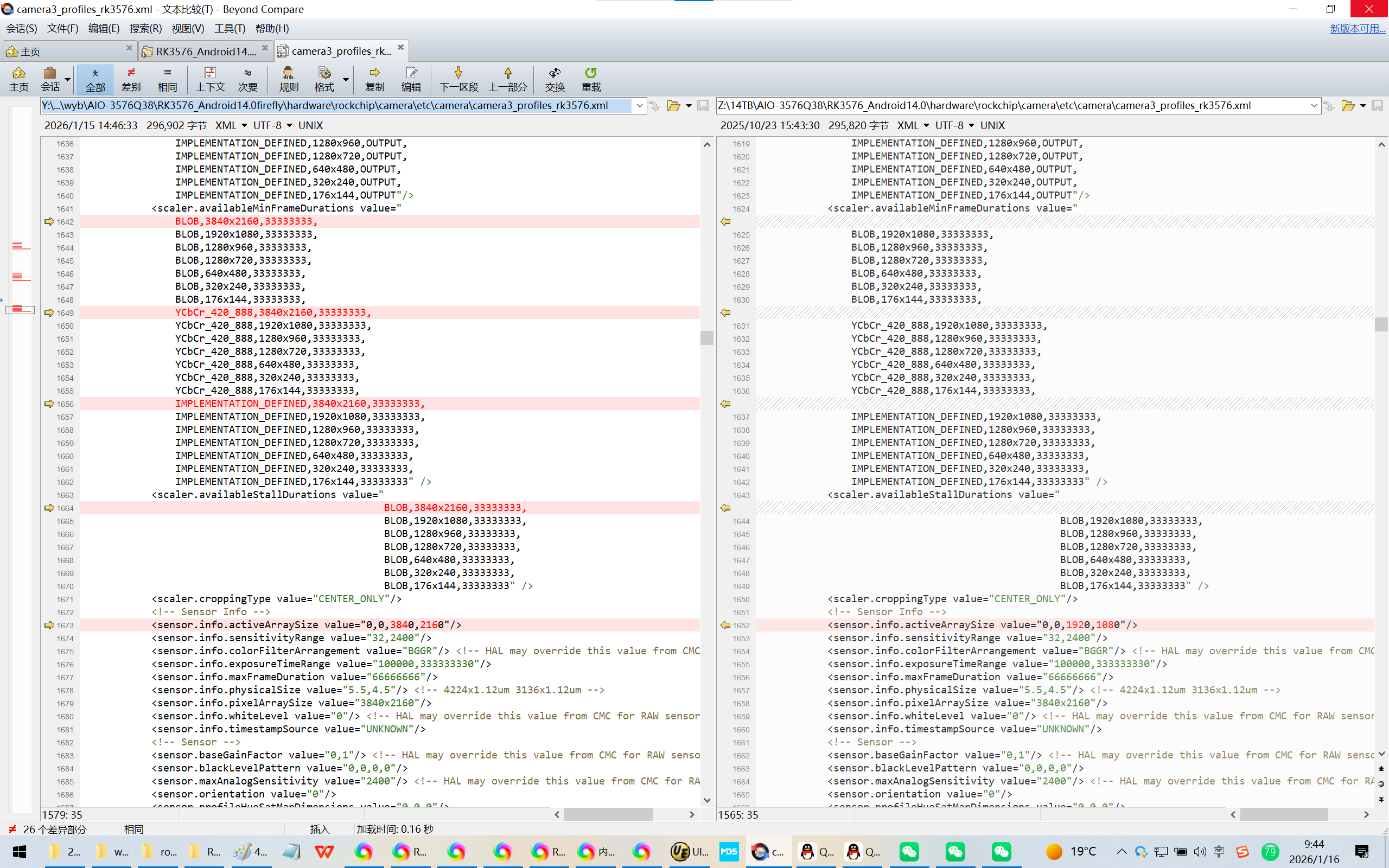Open the 会话 sessions briefcase icon
The height and width of the screenshot is (868, 1389).
click(x=50, y=79)
